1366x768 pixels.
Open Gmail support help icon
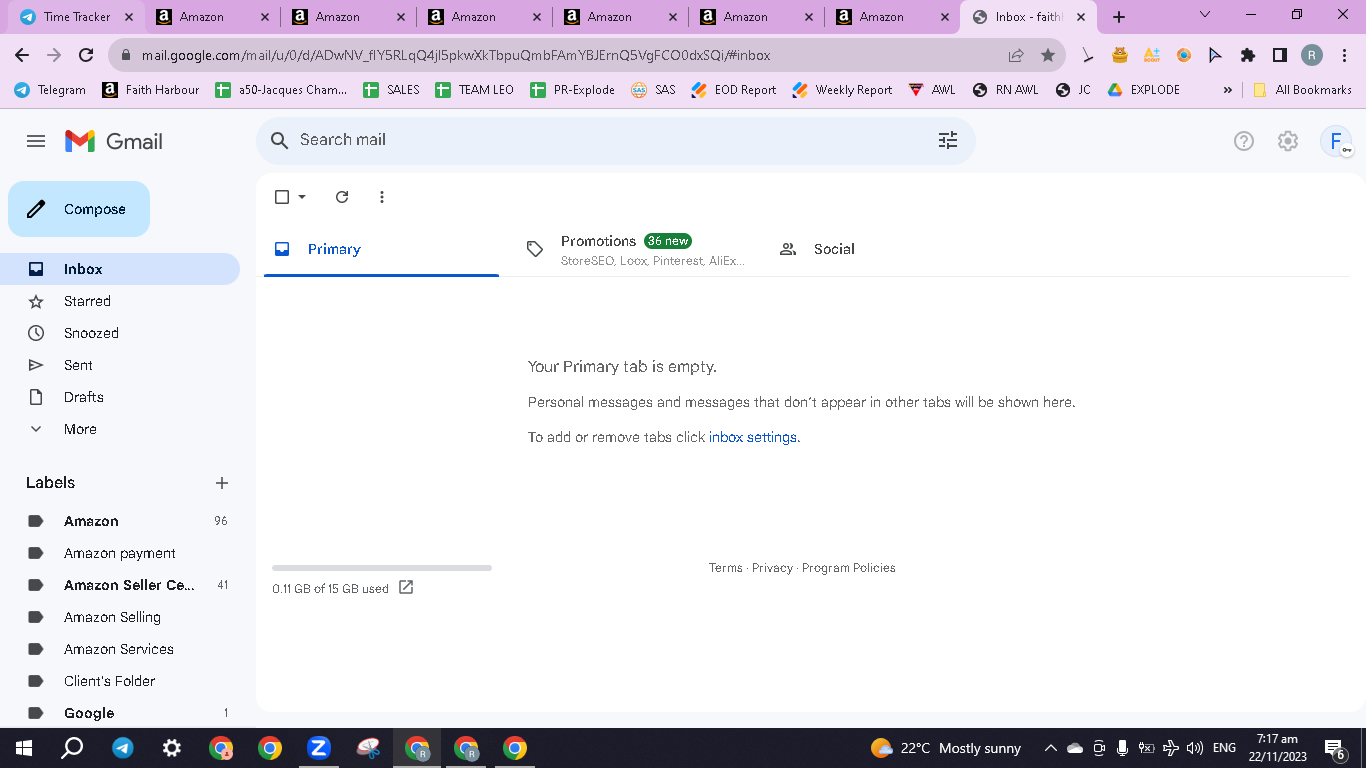click(x=1243, y=141)
